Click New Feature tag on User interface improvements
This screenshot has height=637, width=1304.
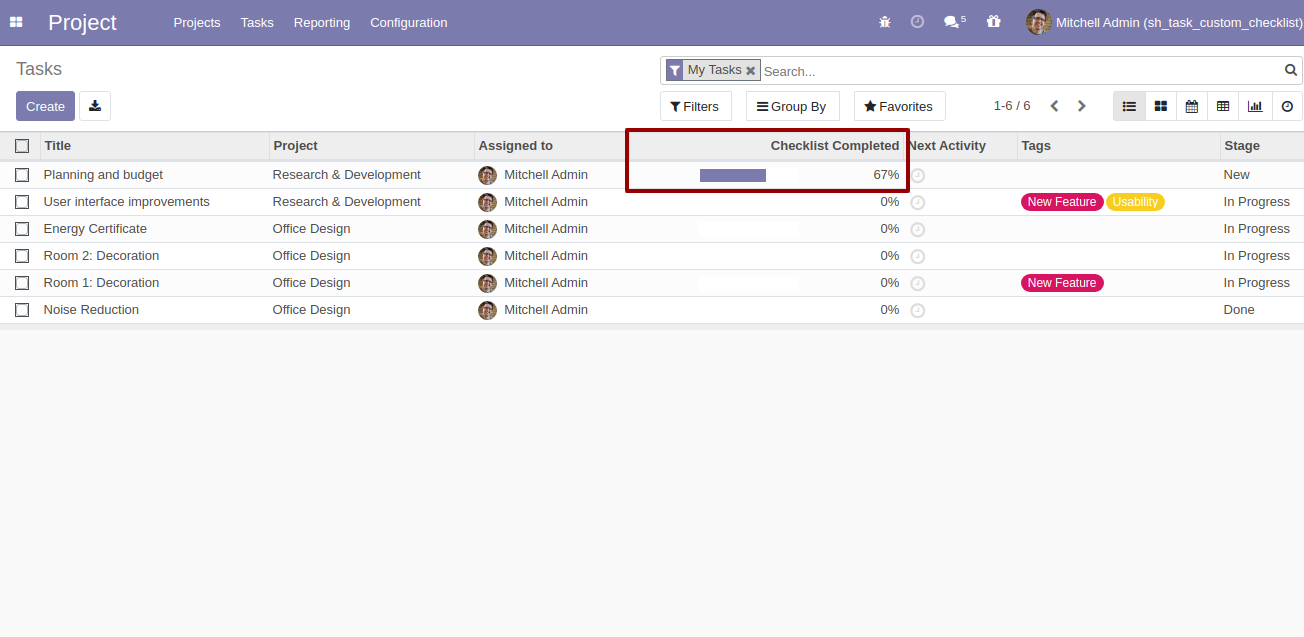click(1062, 202)
